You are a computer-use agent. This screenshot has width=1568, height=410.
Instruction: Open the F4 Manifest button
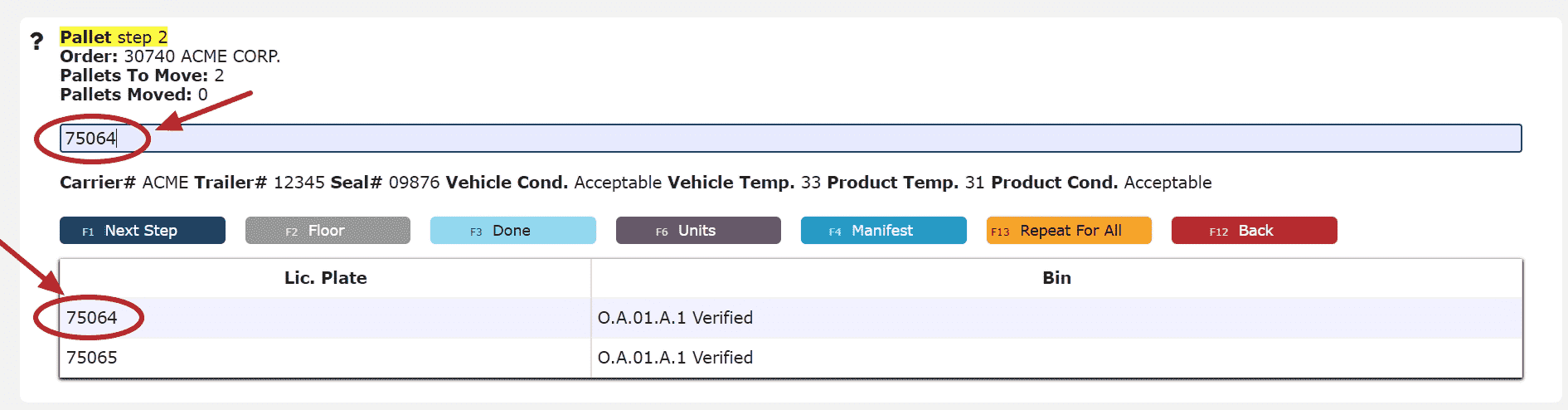tap(884, 231)
